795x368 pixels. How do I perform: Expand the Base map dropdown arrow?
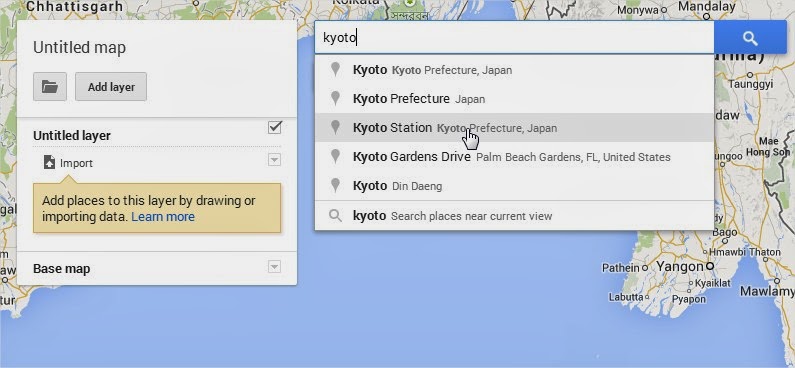point(274,267)
